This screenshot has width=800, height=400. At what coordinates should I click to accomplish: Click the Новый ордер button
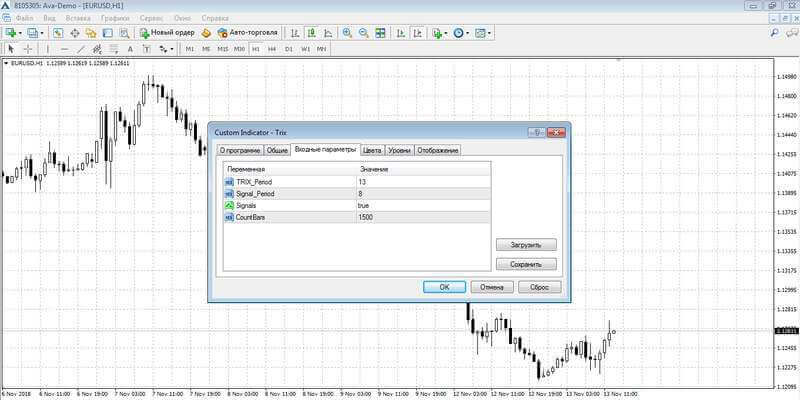click(x=167, y=33)
